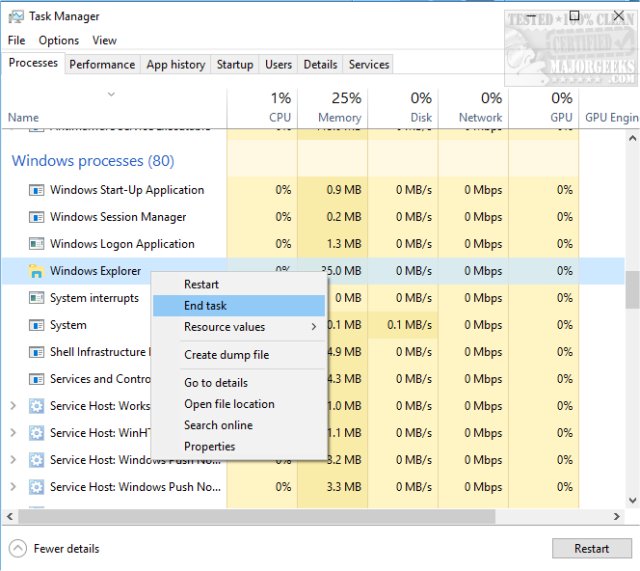Switch to the Processes tab
Image resolution: width=640 pixels, height=571 pixels.
33,63
